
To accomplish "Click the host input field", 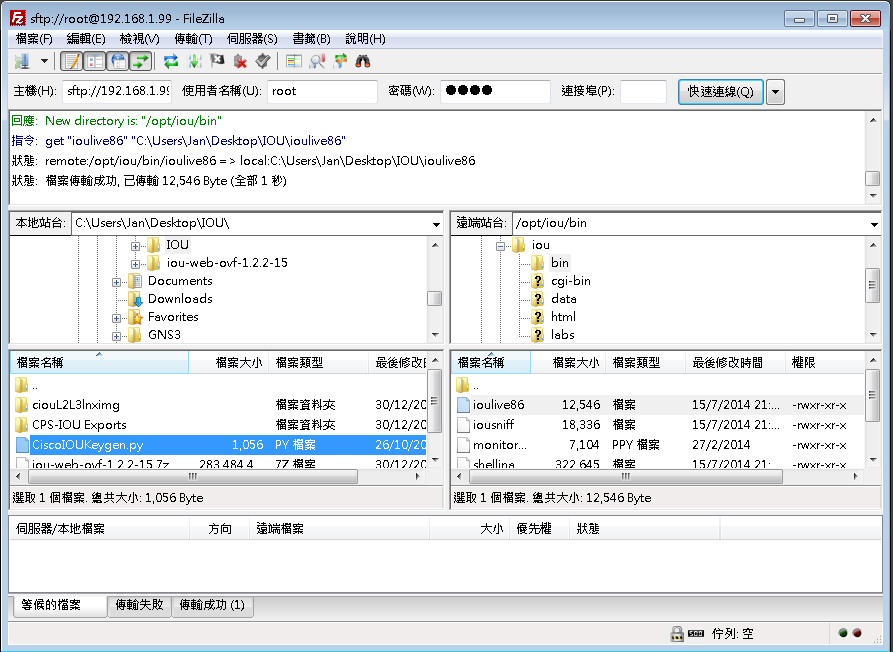I will click(x=117, y=91).
